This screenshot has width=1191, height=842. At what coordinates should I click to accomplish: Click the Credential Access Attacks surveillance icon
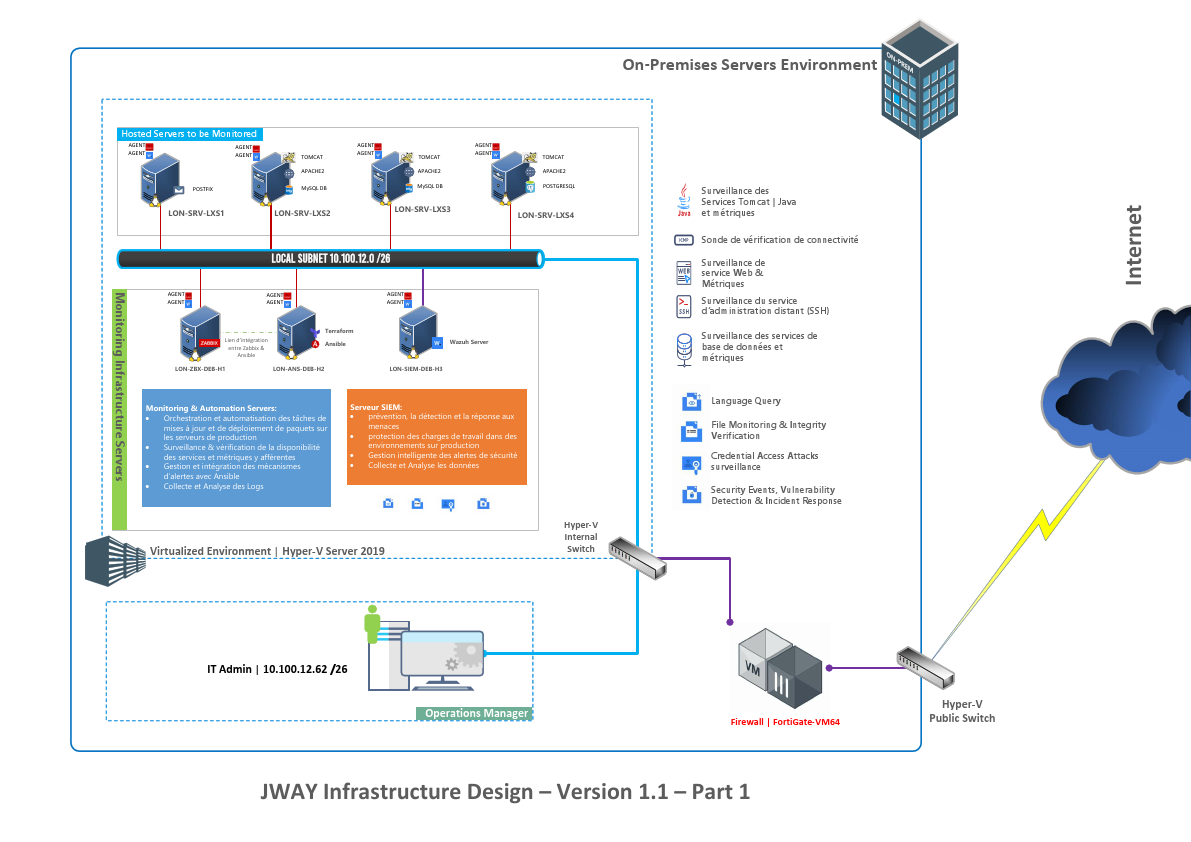690,463
